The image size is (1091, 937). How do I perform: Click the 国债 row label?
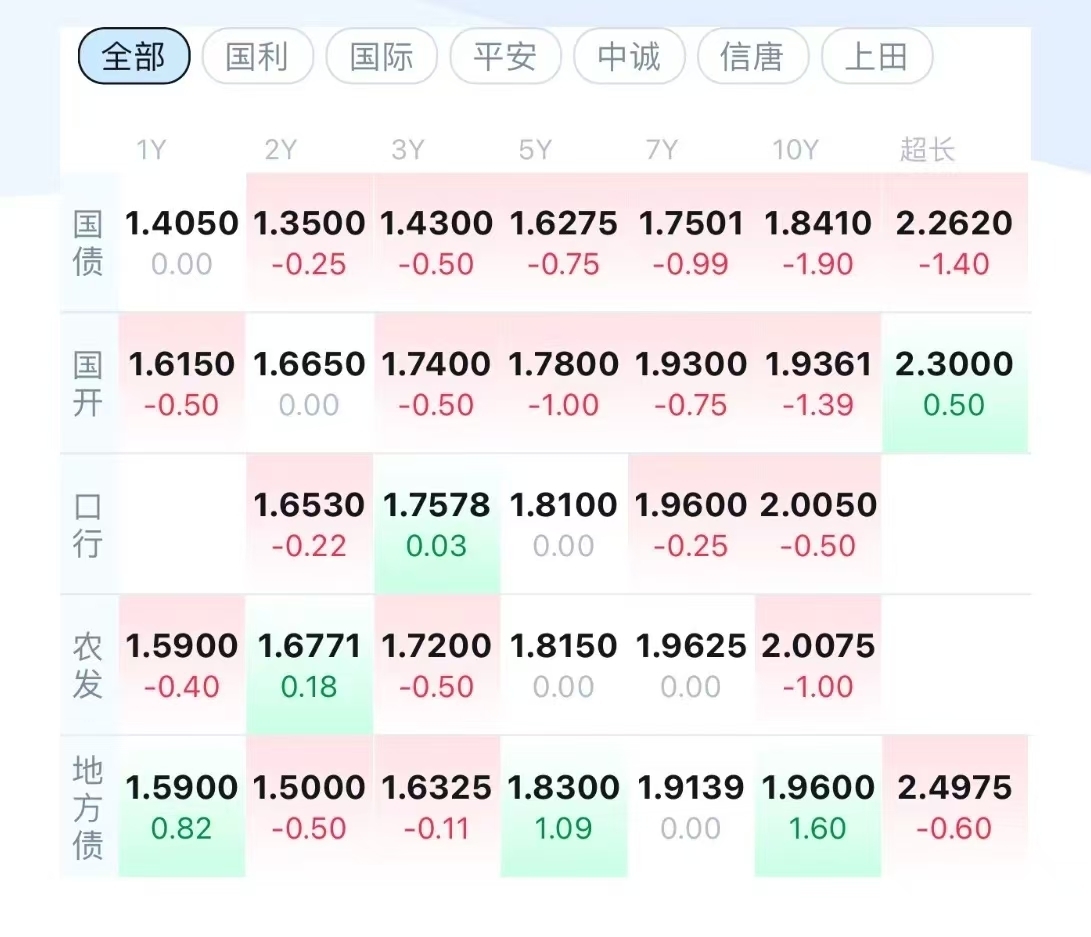(88, 243)
